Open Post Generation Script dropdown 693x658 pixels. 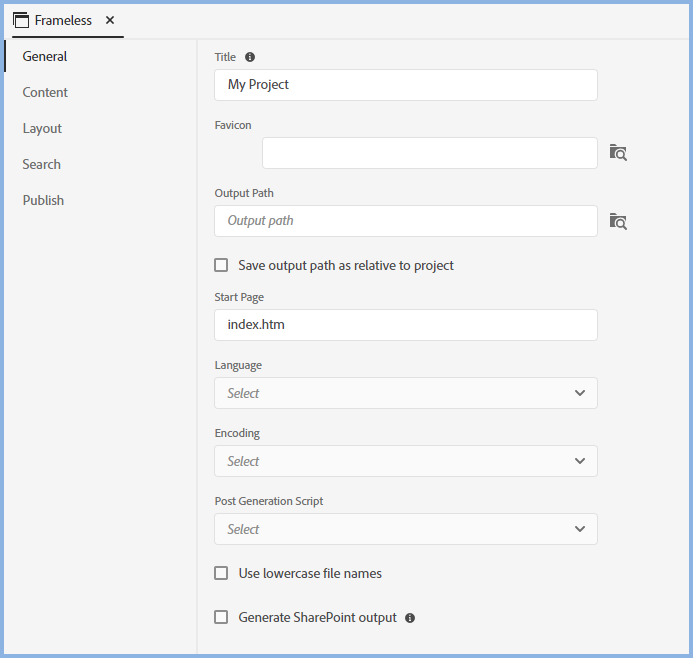(x=405, y=529)
